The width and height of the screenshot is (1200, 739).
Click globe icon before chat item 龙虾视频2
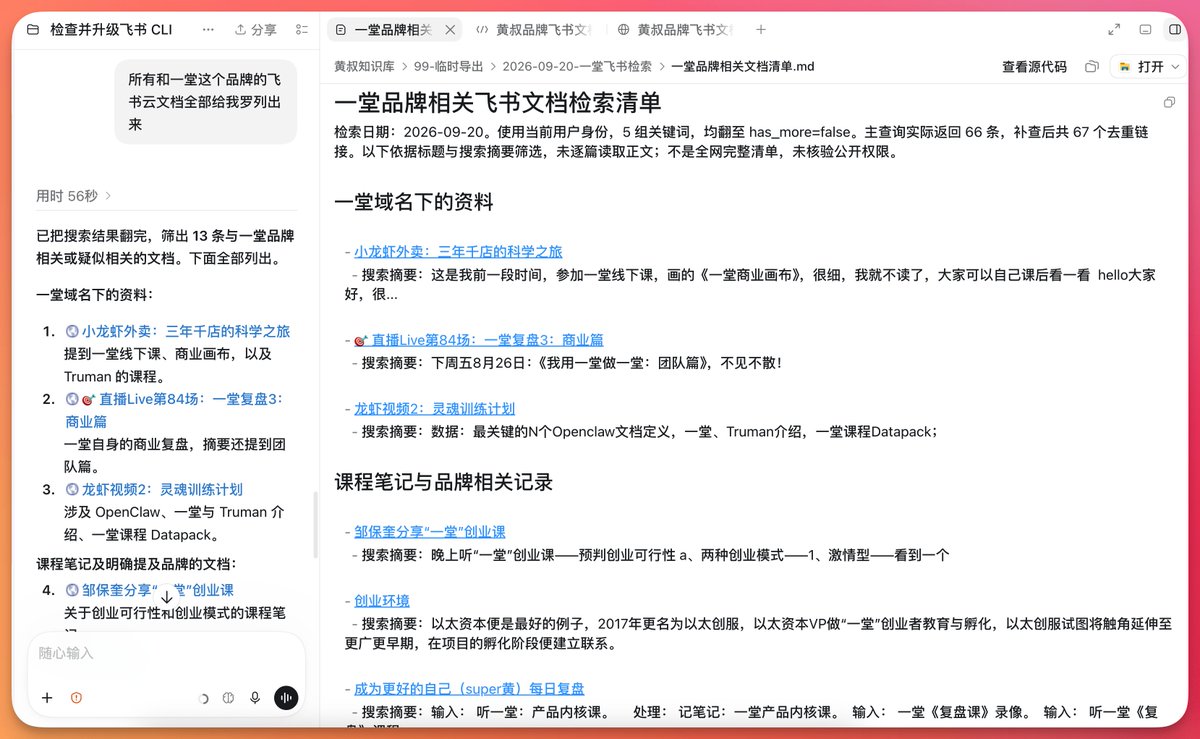pyautogui.click(x=72, y=489)
